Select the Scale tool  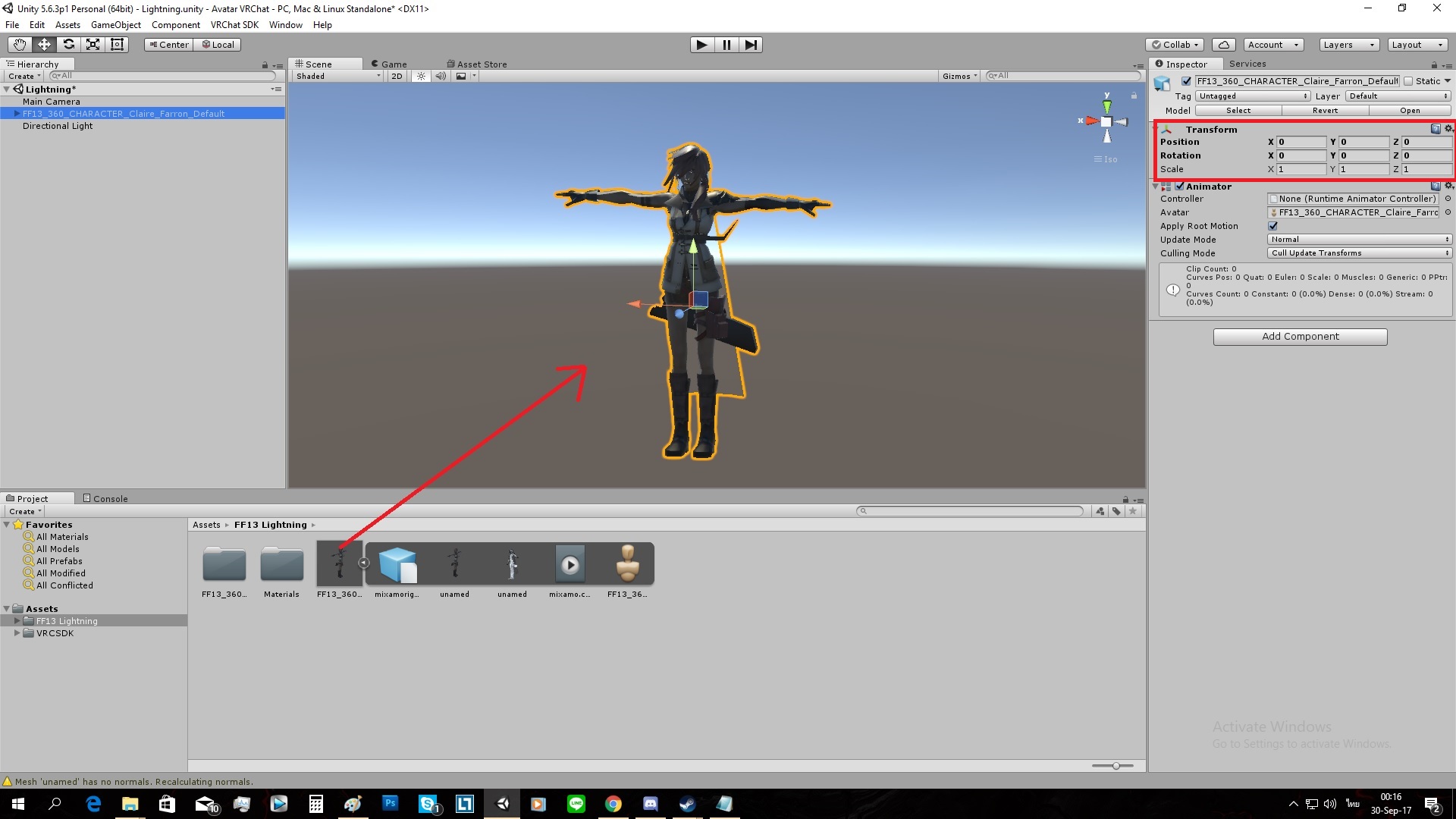click(x=93, y=45)
